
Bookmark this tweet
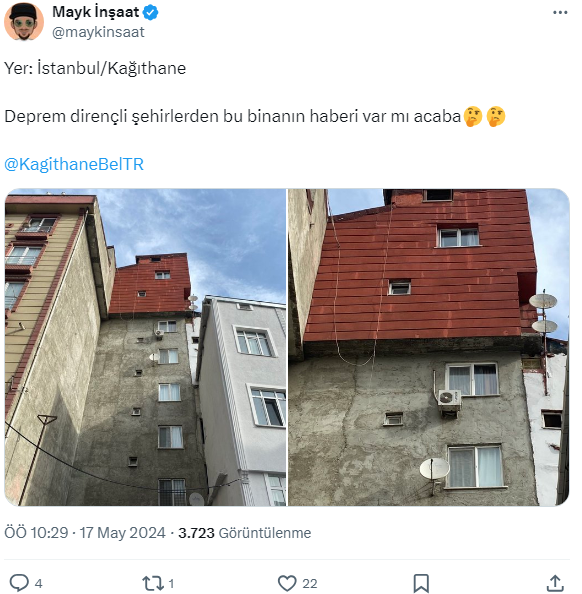point(421,583)
